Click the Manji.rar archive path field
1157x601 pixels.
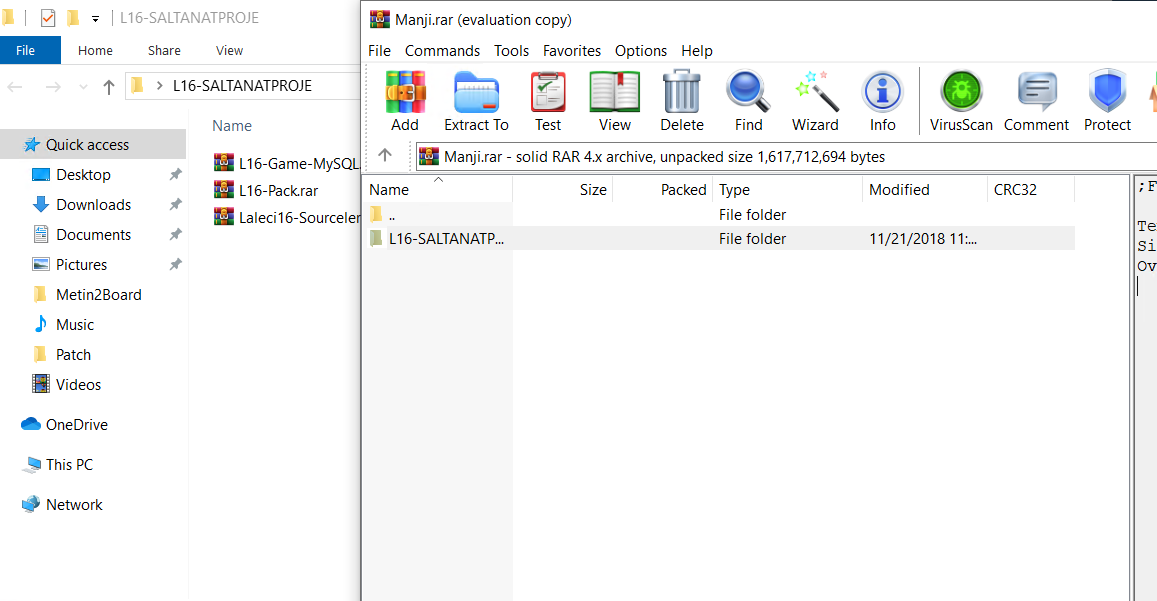[786, 157]
